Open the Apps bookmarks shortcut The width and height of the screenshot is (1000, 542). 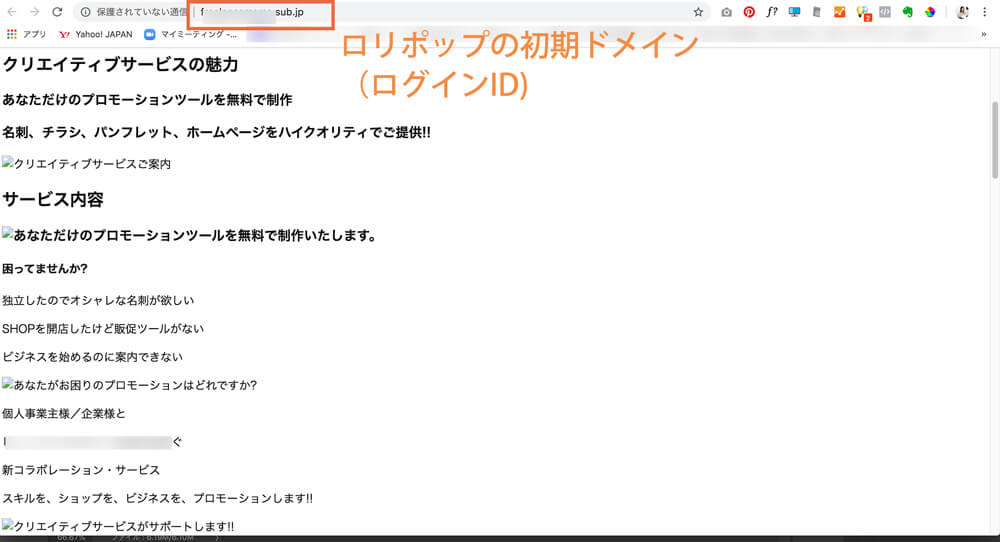pyautogui.click(x=26, y=34)
